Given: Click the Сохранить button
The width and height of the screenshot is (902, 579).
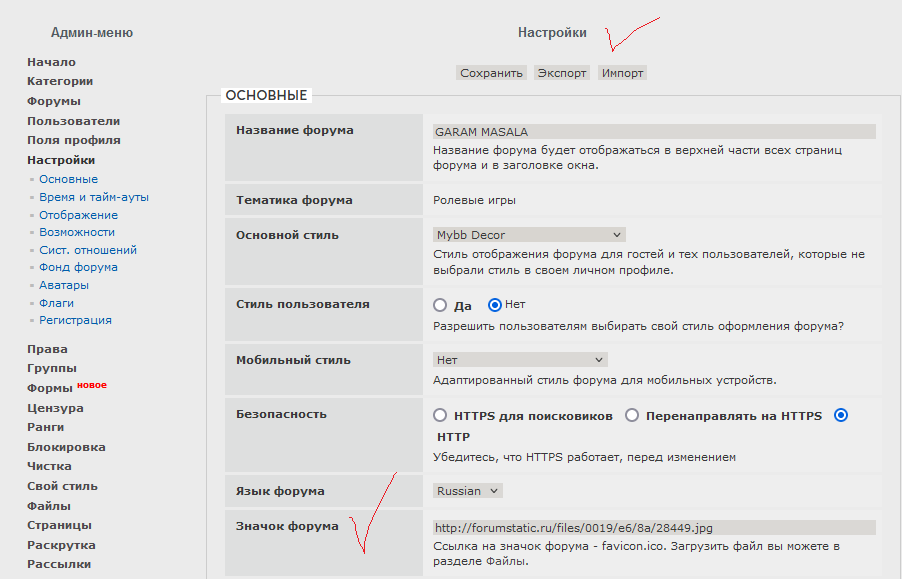Looking at the screenshot, I should [x=491, y=73].
